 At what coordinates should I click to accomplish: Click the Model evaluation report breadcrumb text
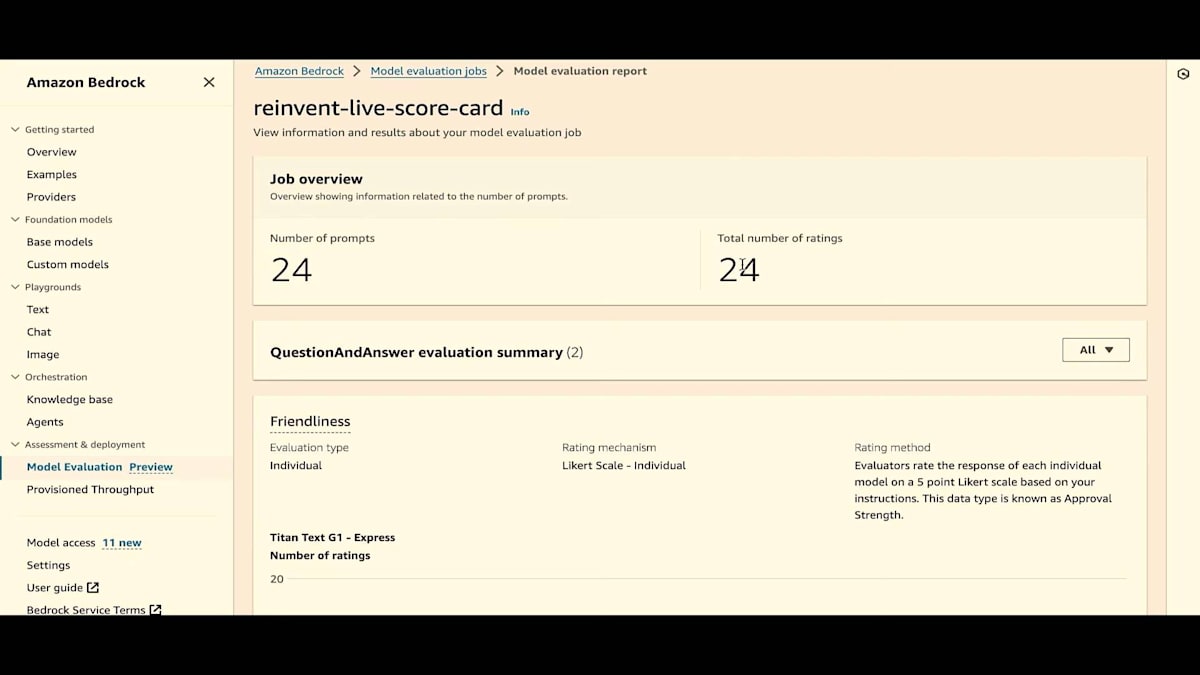(580, 71)
